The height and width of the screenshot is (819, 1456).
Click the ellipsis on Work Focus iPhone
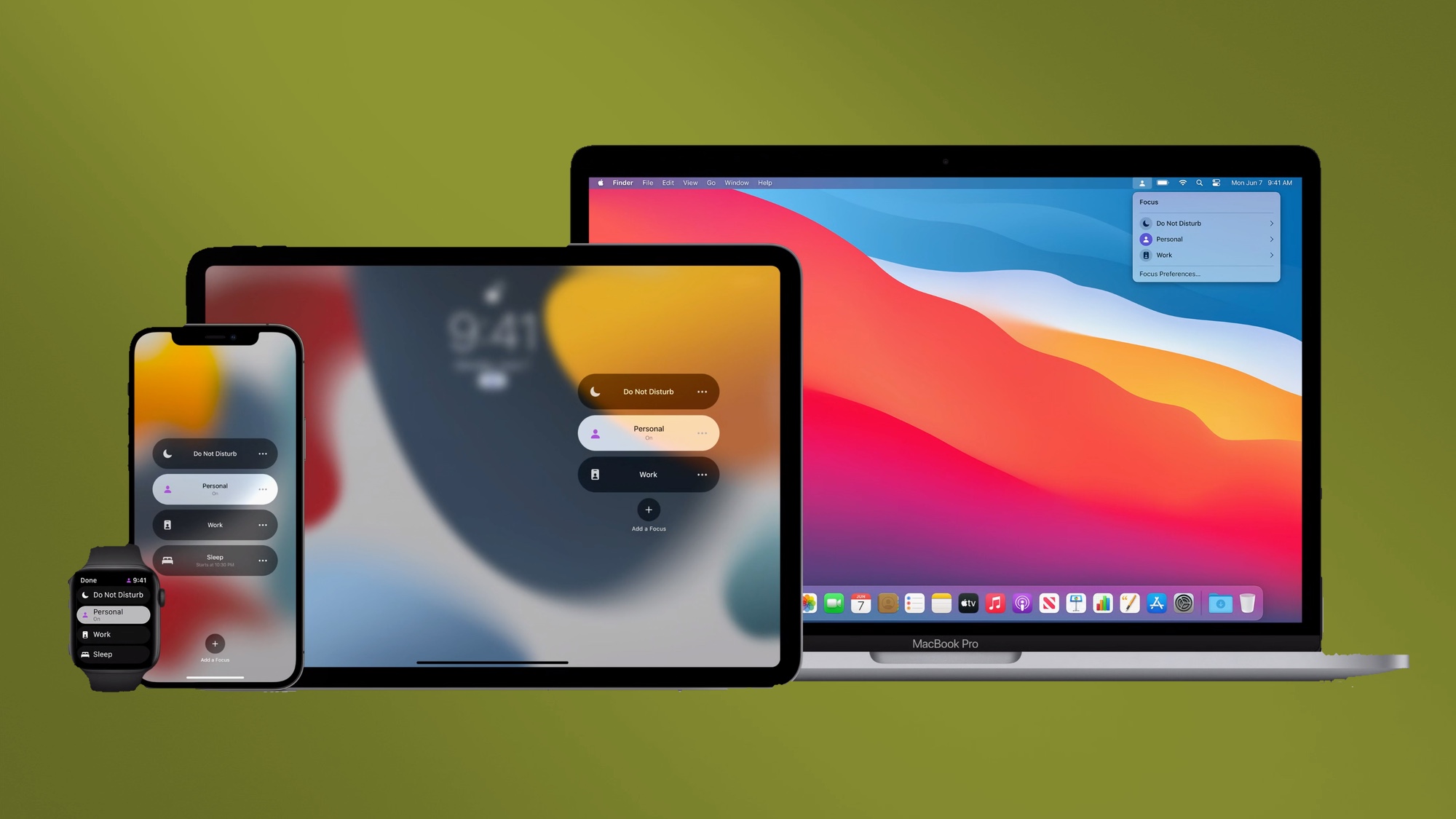pyautogui.click(x=262, y=524)
